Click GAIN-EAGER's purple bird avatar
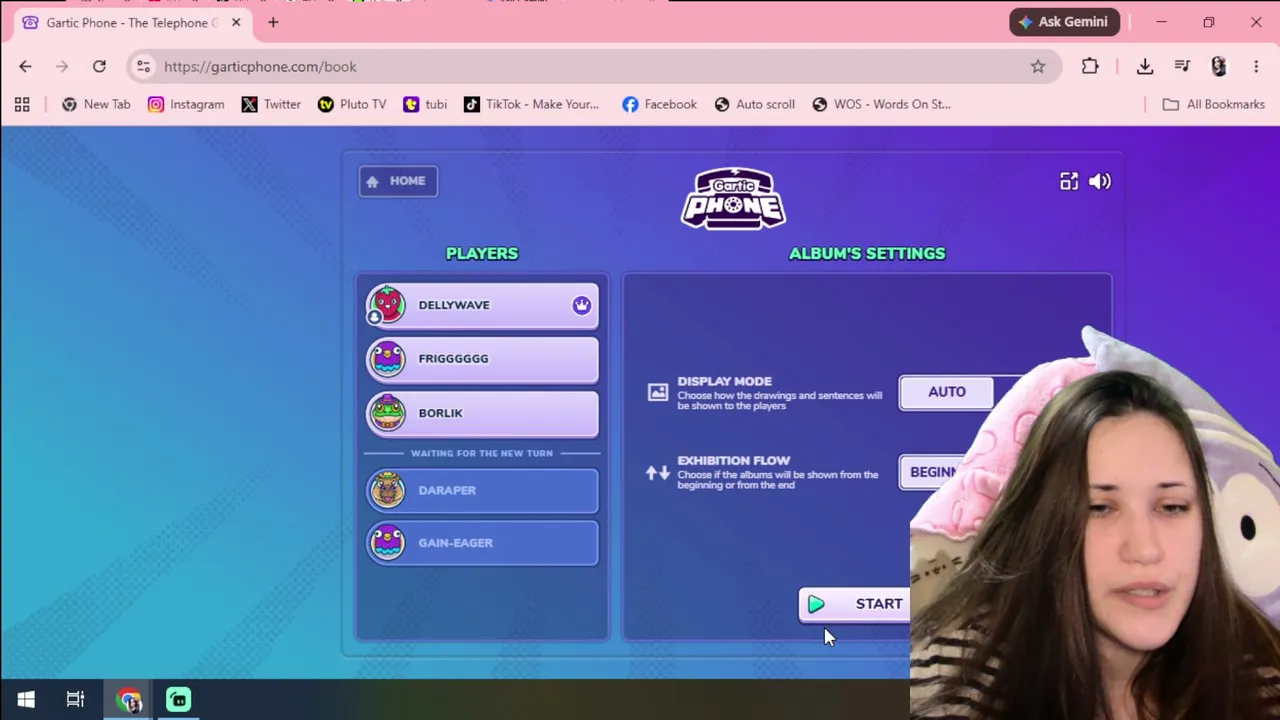This screenshot has height=720, width=1280. [x=387, y=543]
